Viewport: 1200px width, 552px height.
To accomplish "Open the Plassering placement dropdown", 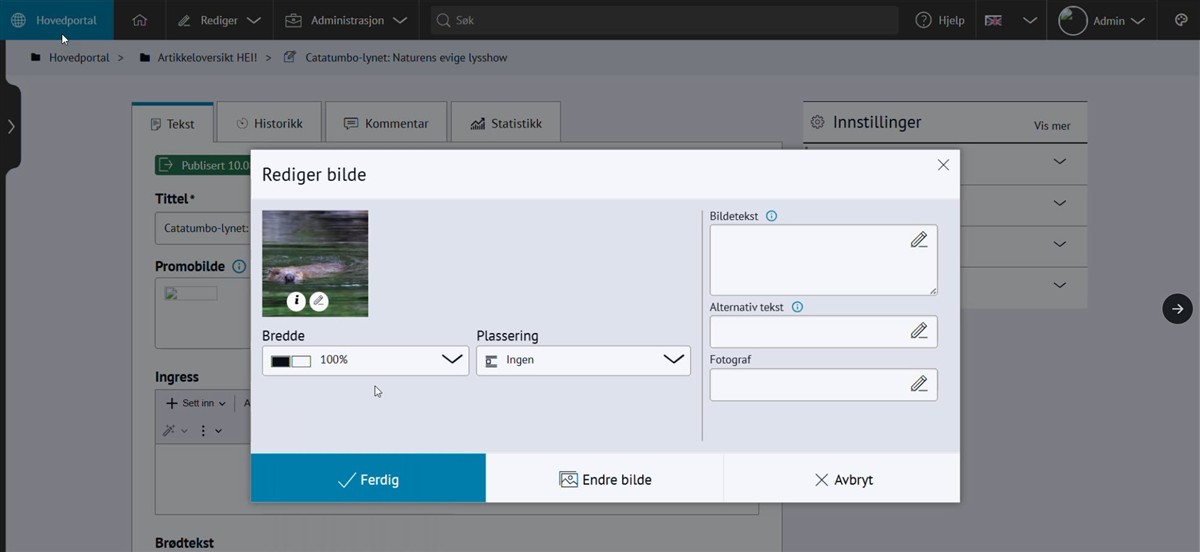I will (x=583, y=360).
